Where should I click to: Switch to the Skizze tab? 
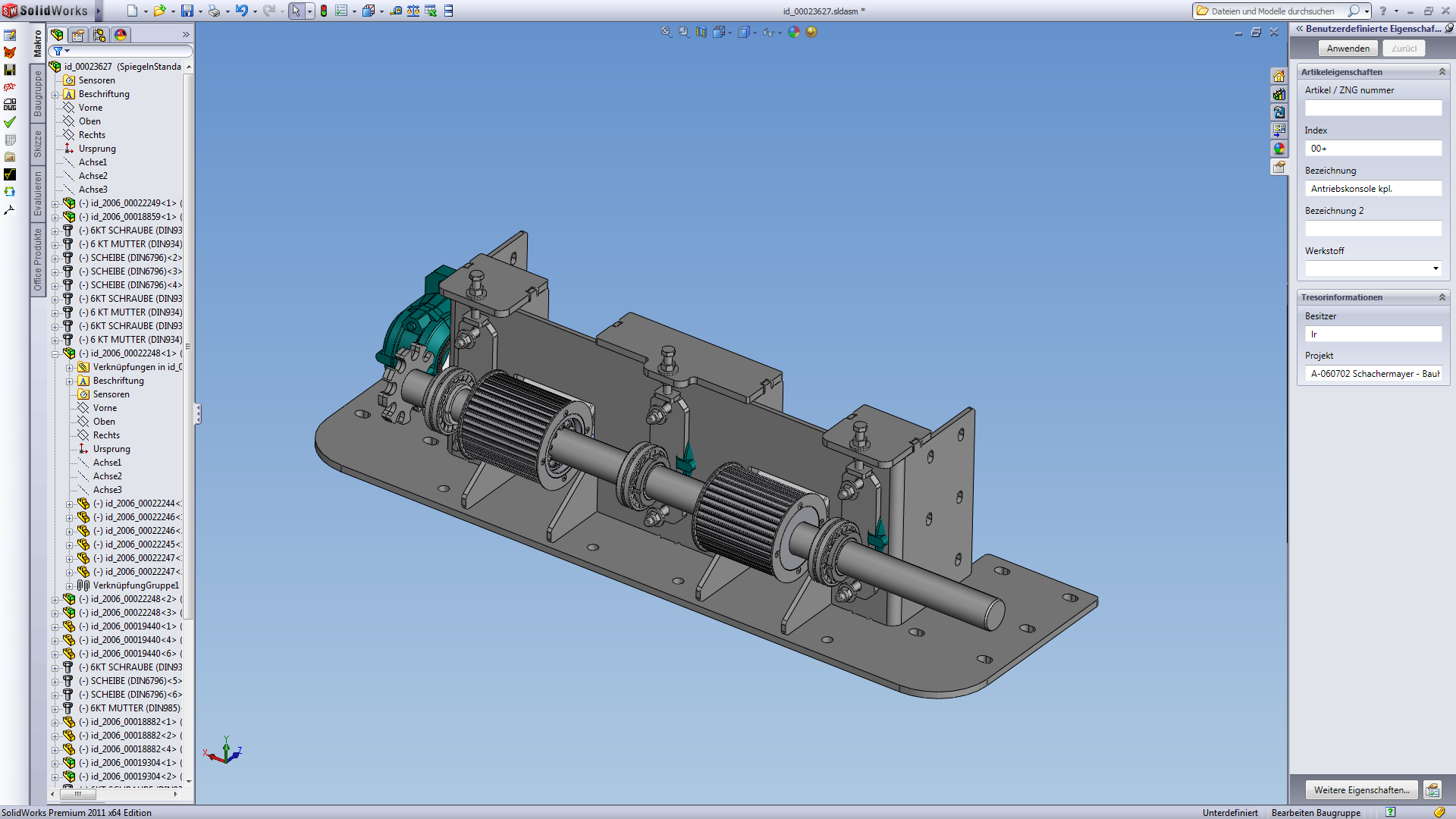[38, 144]
